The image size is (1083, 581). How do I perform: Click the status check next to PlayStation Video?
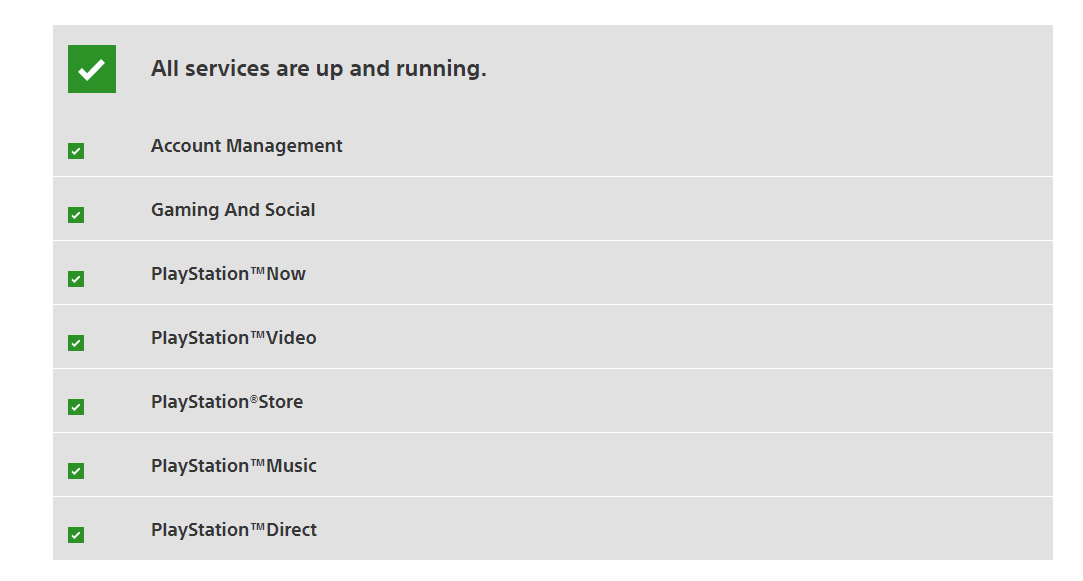[x=76, y=343]
